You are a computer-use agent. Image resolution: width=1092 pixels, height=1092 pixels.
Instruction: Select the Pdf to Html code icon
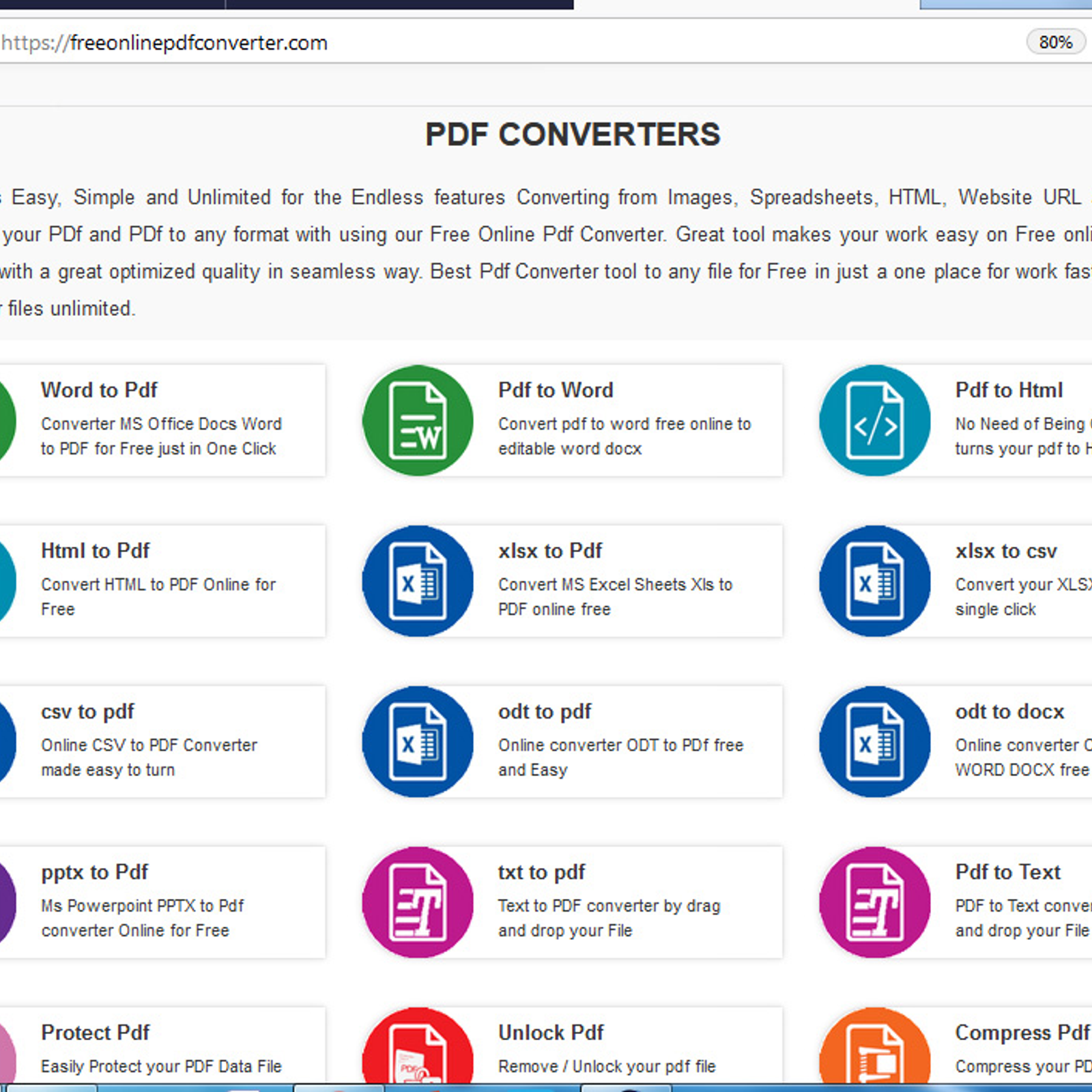pyautogui.click(x=874, y=420)
